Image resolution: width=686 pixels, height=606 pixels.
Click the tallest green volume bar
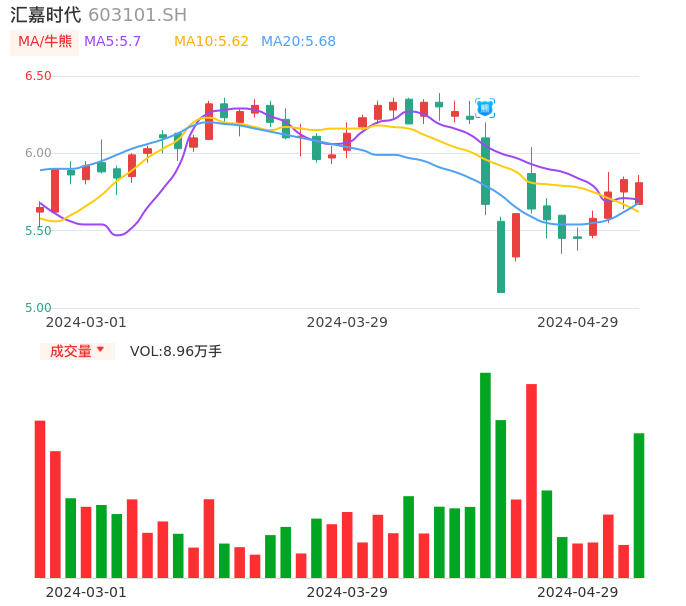click(x=485, y=475)
